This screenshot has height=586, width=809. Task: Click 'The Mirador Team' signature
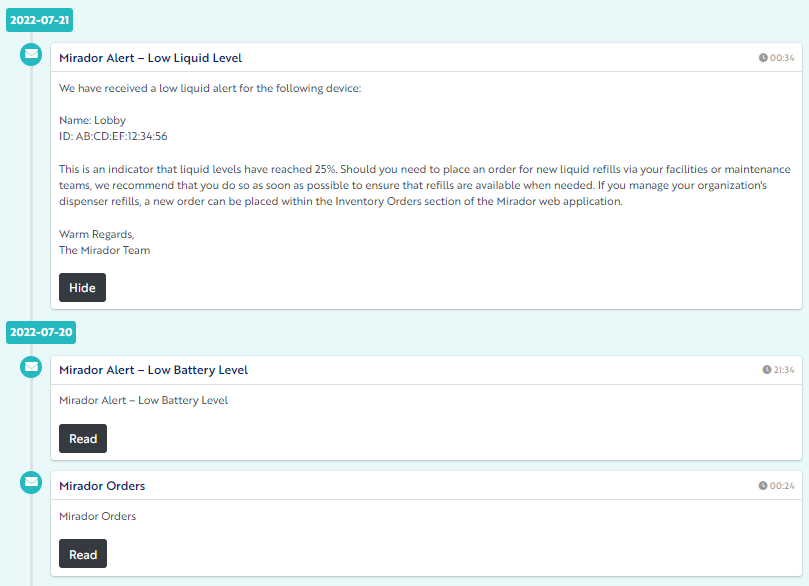click(104, 251)
